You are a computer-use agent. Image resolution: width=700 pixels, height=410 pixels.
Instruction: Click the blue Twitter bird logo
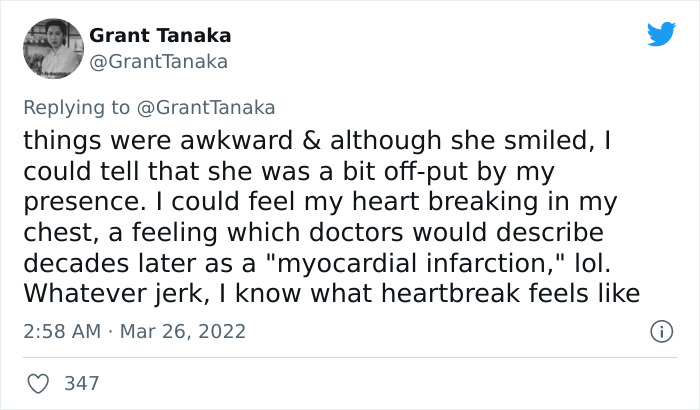pyautogui.click(x=661, y=34)
